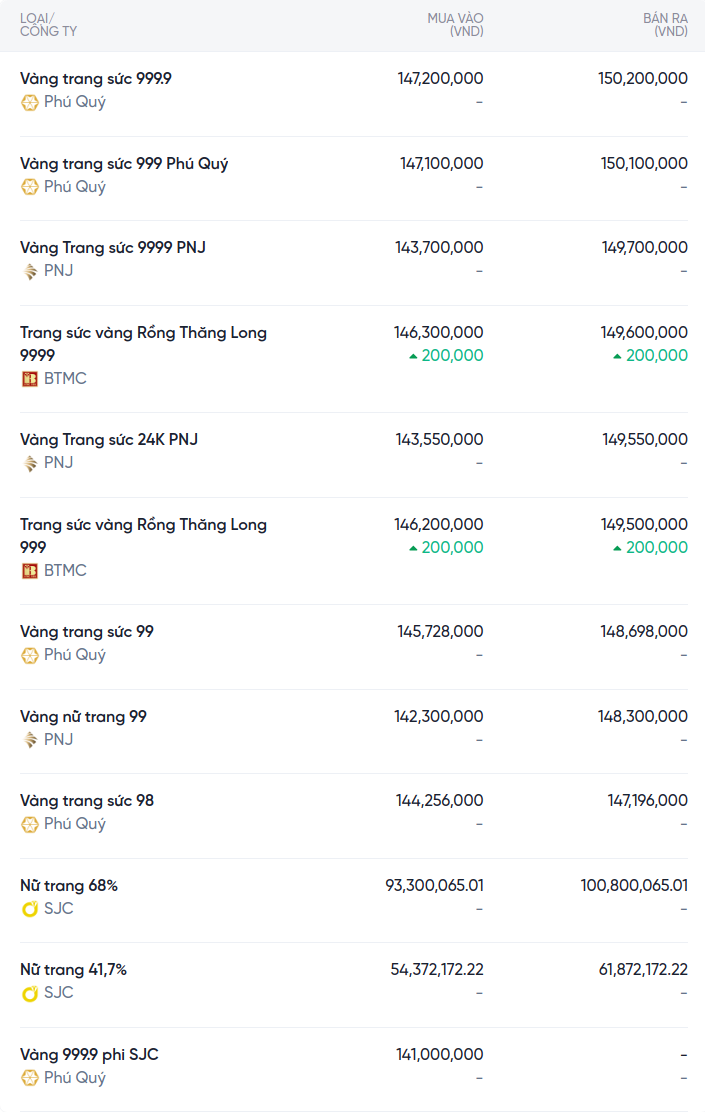Click BTMC logo under Rồng Thăng Long 9999
The image size is (705, 1112).
pos(30,379)
